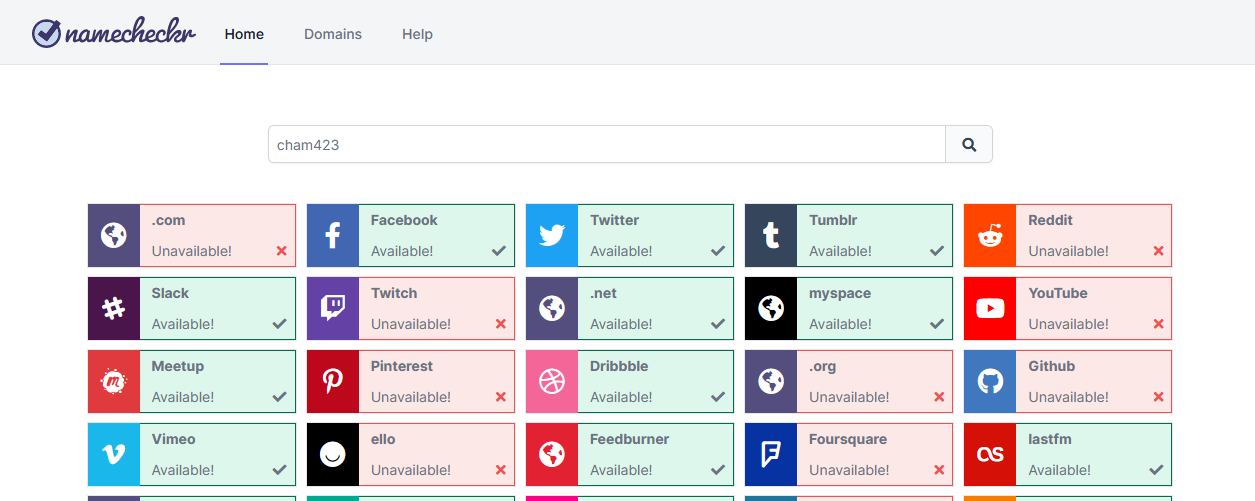Open the Tumblr availability result

point(874,236)
